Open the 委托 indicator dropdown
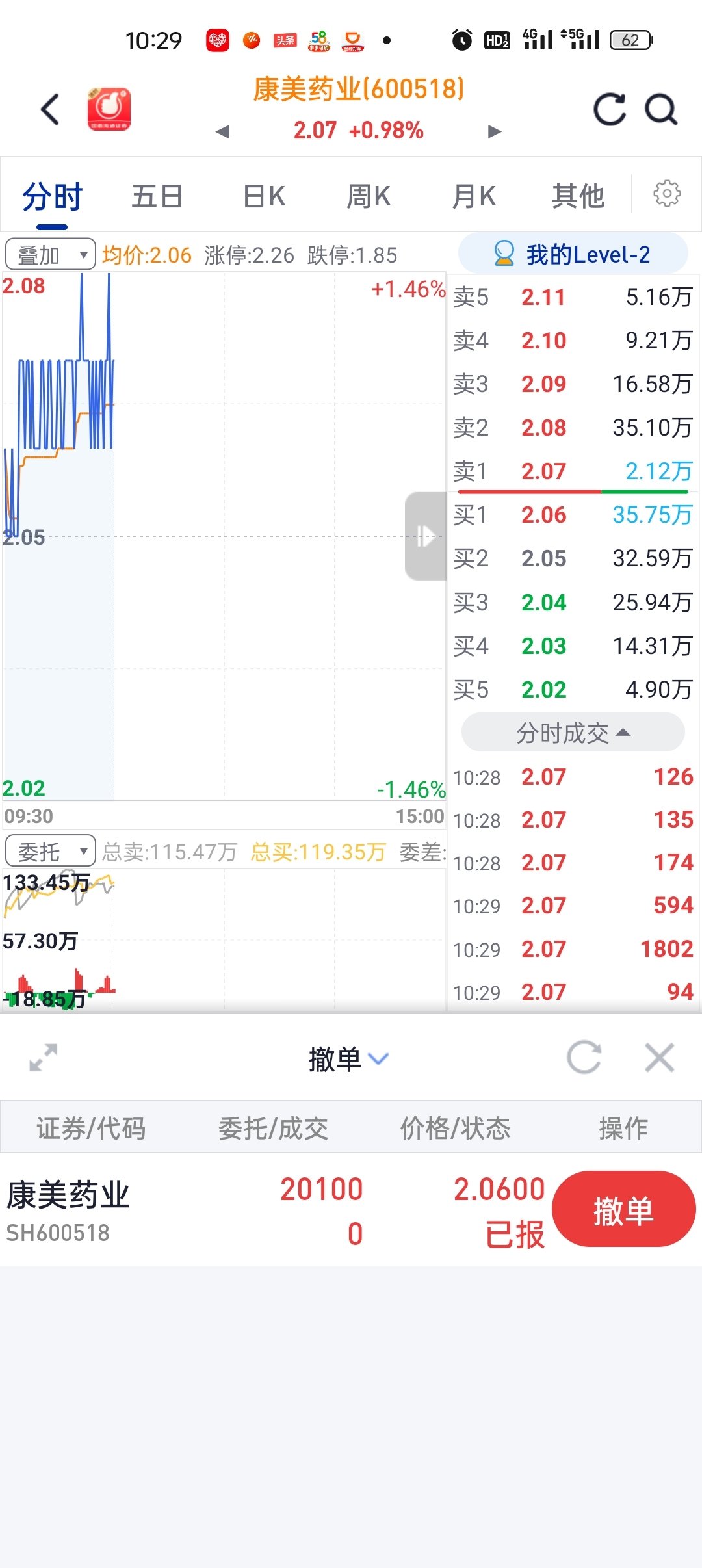Viewport: 702px width, 1568px height. point(51,850)
